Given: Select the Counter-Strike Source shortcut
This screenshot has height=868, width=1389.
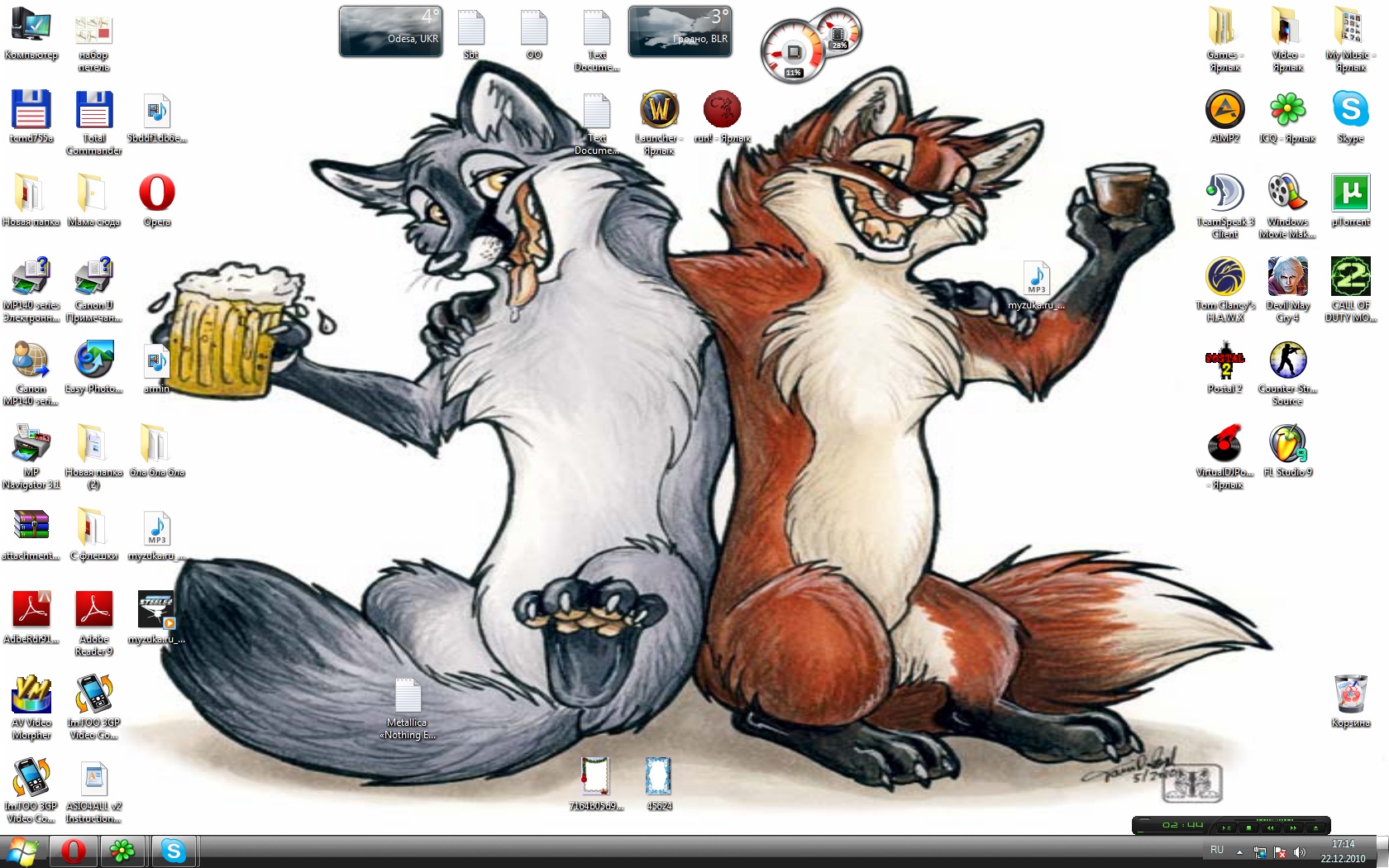Looking at the screenshot, I should click(x=1287, y=361).
